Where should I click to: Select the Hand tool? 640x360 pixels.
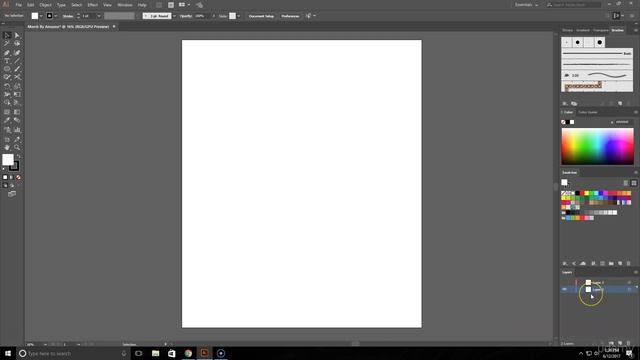click(7, 147)
